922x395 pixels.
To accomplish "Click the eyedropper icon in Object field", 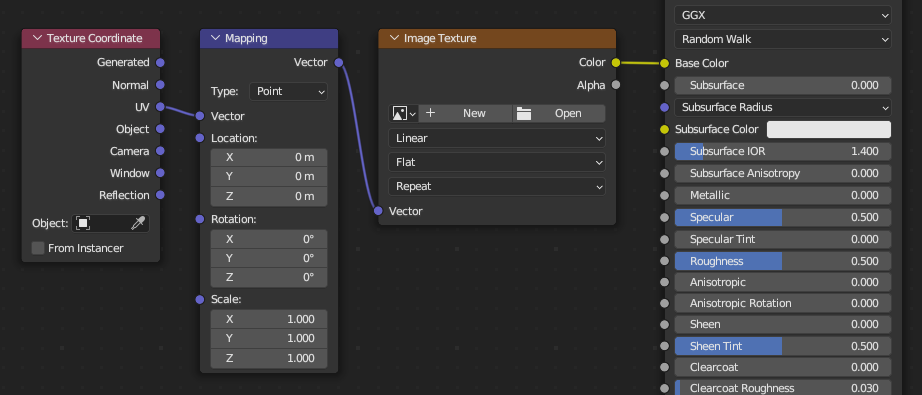I will pyautogui.click(x=138, y=223).
